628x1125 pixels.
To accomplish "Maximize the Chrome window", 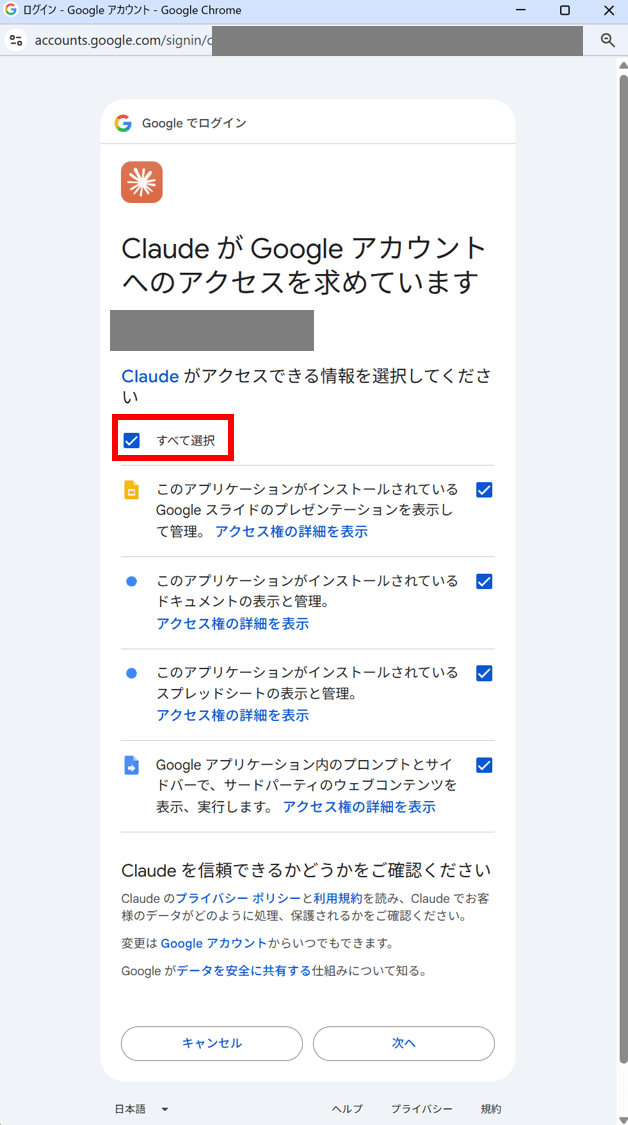I will coord(565,10).
